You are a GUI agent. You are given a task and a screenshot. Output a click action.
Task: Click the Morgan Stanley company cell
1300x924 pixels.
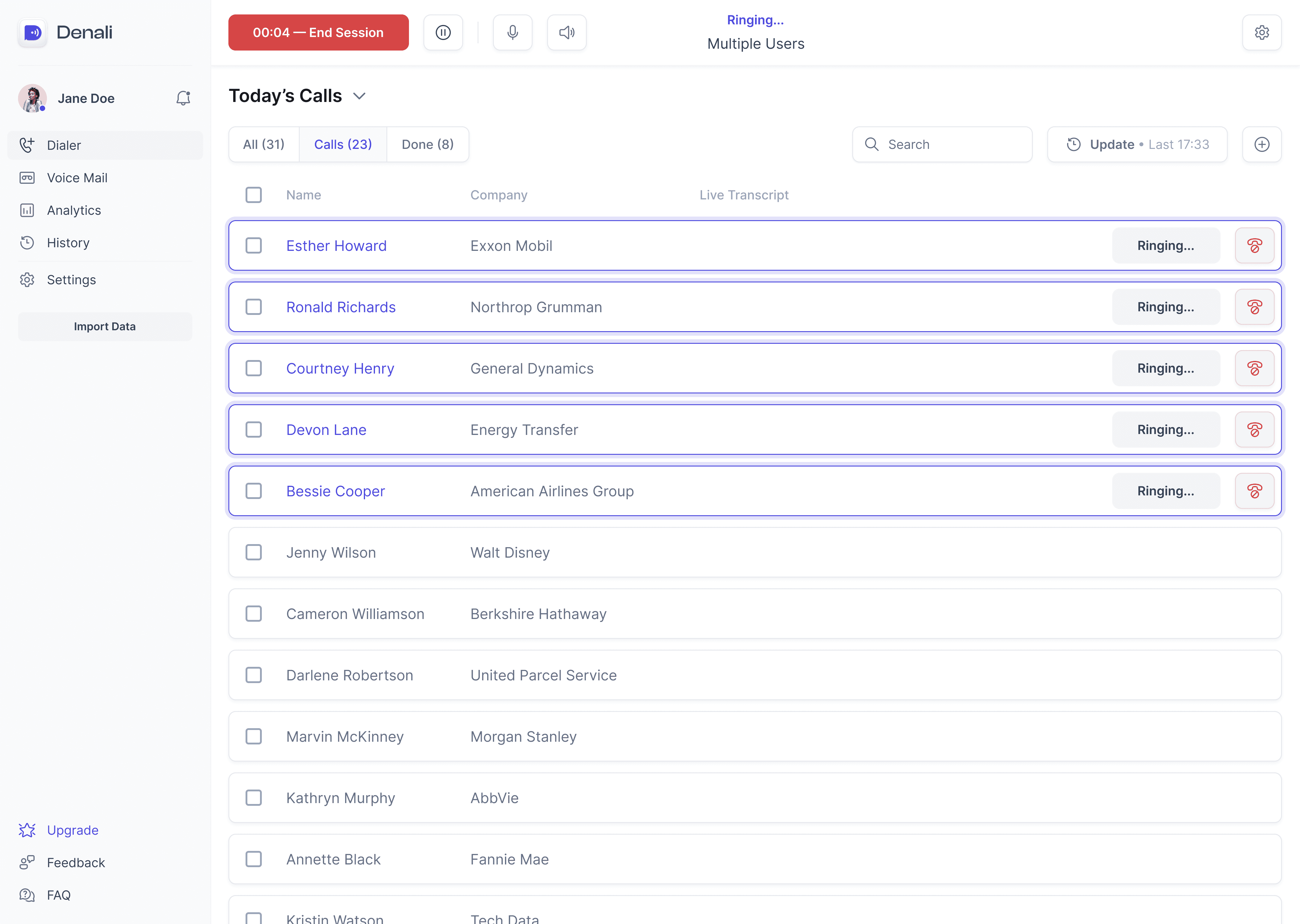[x=524, y=737]
